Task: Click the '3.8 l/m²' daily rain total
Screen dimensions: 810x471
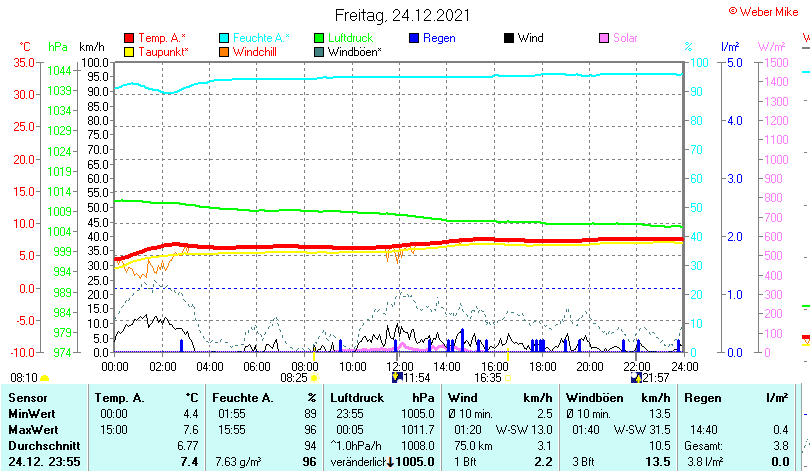Action: coord(705,462)
